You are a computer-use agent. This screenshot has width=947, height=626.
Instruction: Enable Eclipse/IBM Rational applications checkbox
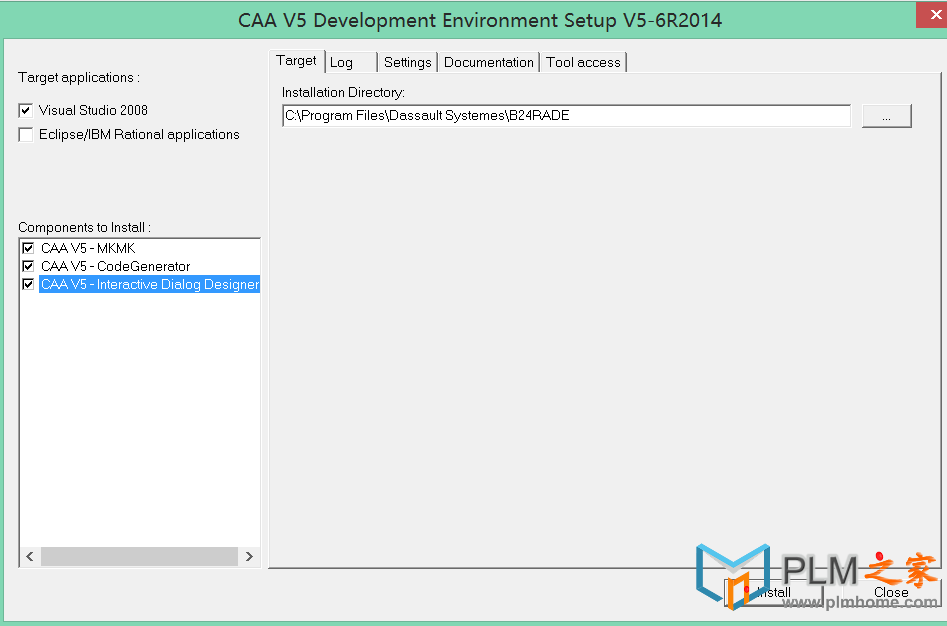(25, 135)
